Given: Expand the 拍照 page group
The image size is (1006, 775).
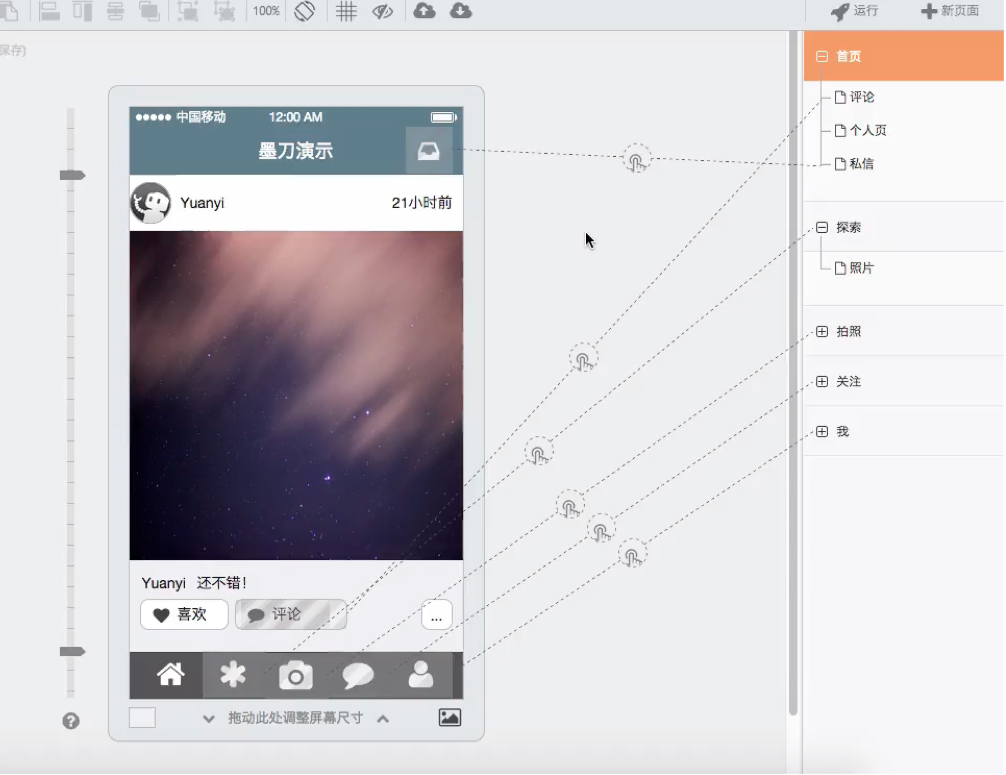Looking at the screenshot, I should click(822, 331).
